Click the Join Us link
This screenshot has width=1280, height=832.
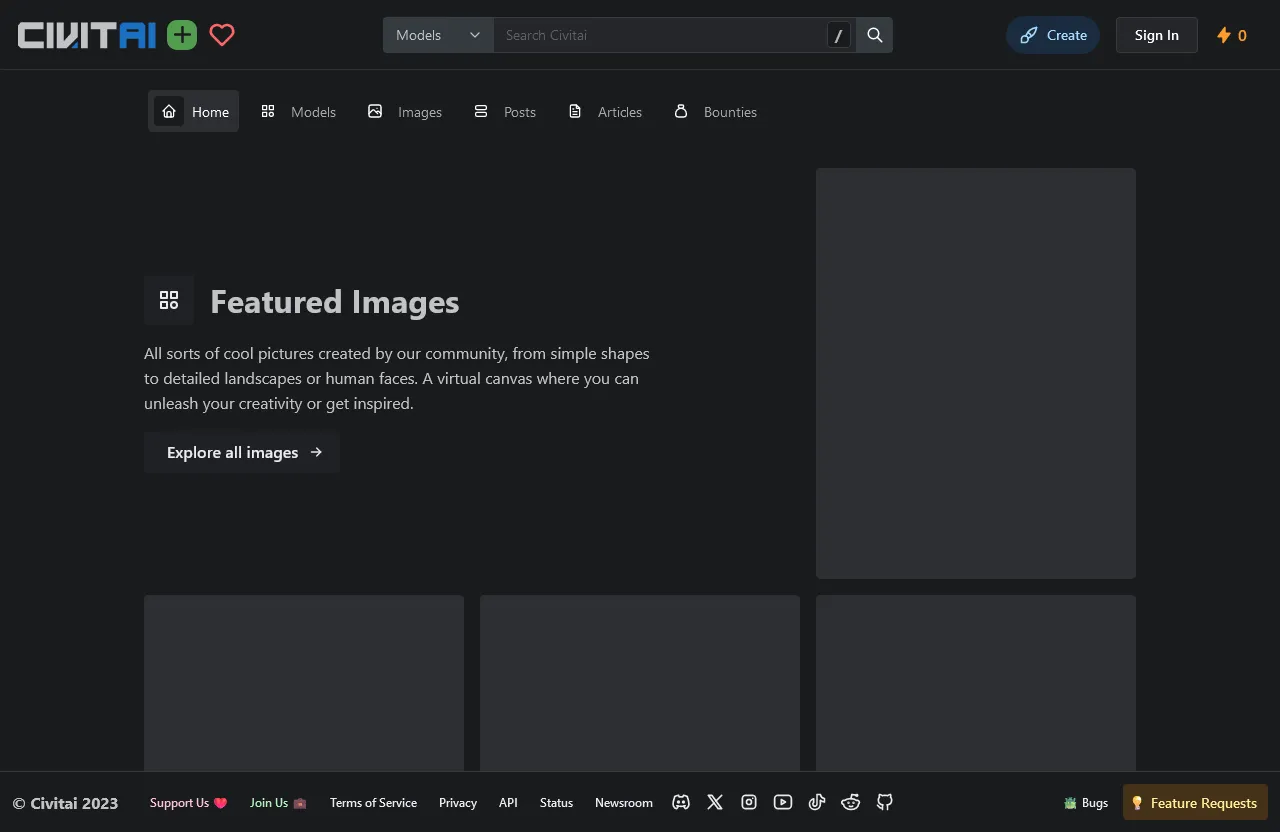point(278,802)
